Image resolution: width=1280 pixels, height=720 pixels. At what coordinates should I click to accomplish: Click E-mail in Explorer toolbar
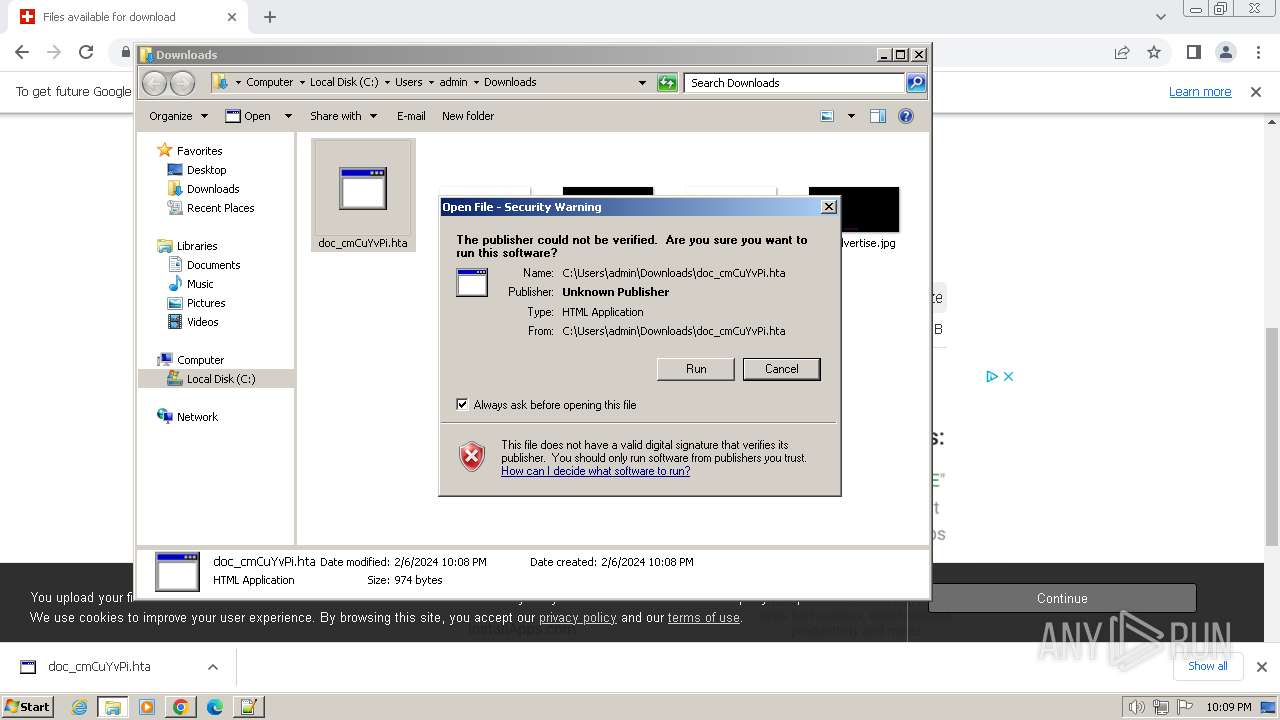[411, 116]
